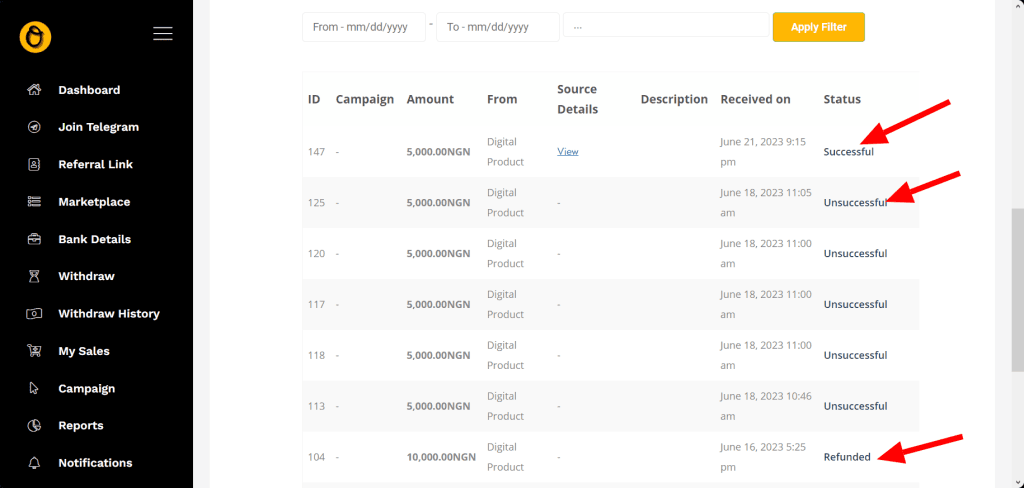
Task: Click the orange logo in sidebar
Action: point(35,37)
